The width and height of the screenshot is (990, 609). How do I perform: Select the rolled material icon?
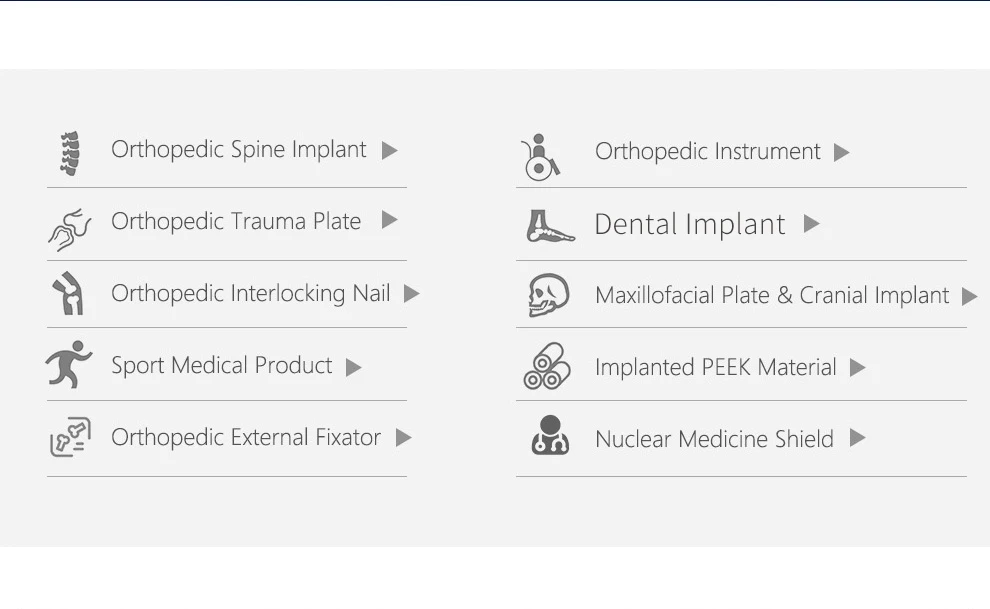[x=547, y=366]
